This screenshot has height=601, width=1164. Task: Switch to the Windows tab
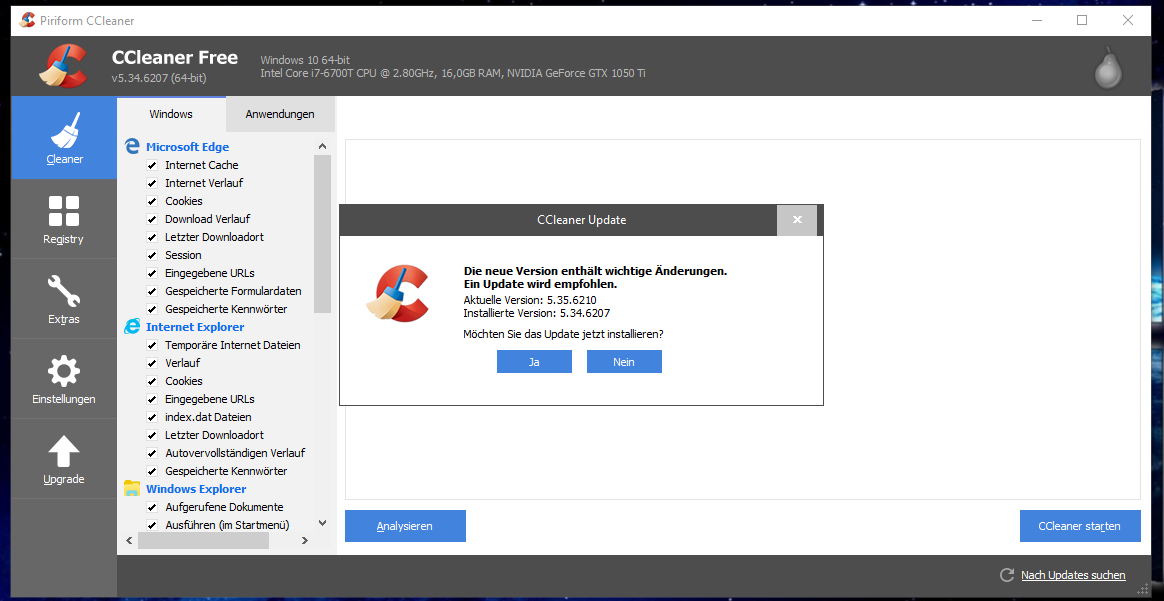171,114
